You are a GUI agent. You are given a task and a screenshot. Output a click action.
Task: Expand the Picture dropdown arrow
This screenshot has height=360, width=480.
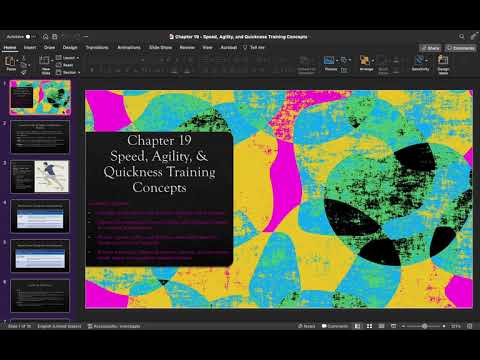pyautogui.click(x=337, y=61)
